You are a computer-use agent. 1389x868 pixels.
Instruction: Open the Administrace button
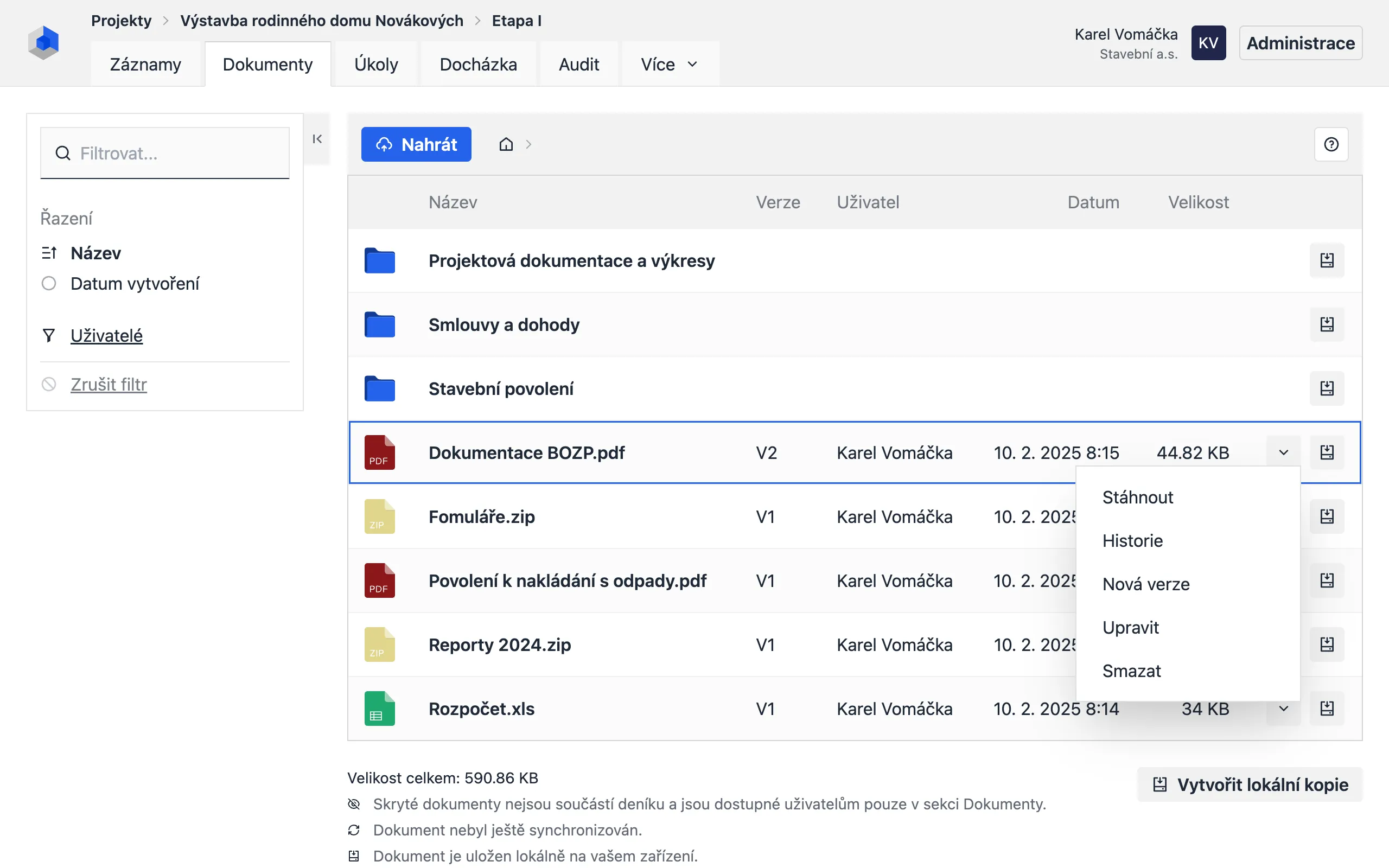pyautogui.click(x=1301, y=43)
